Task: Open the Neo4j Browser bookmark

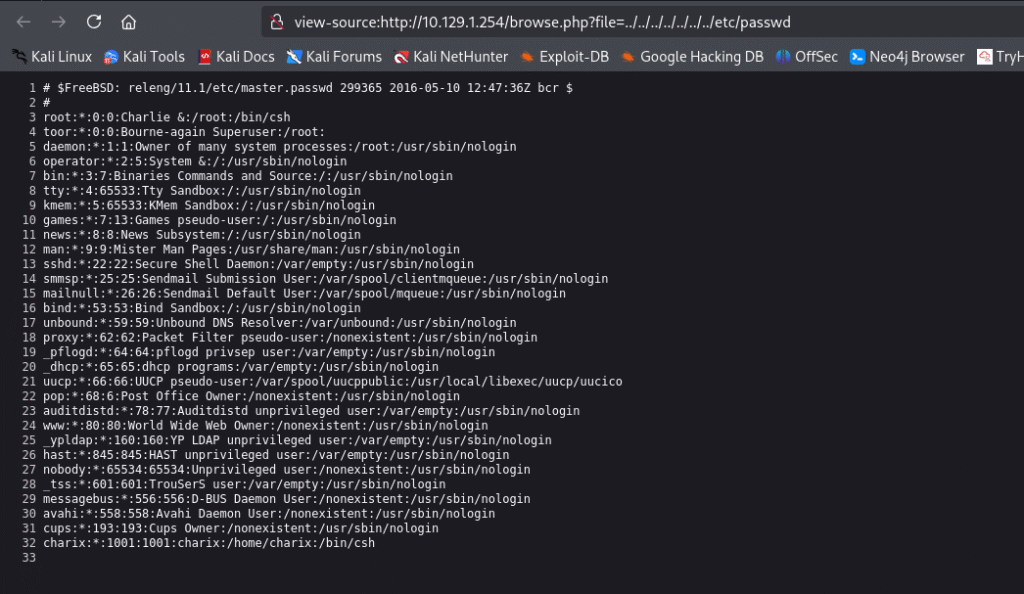Action: point(907,57)
